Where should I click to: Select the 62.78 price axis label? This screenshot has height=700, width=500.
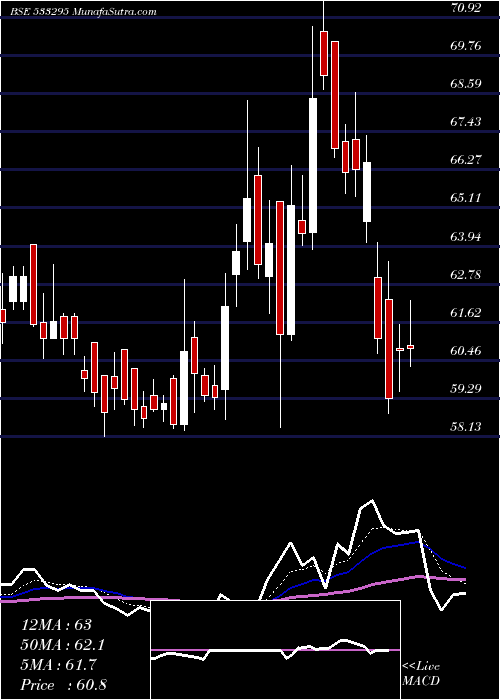466,274
